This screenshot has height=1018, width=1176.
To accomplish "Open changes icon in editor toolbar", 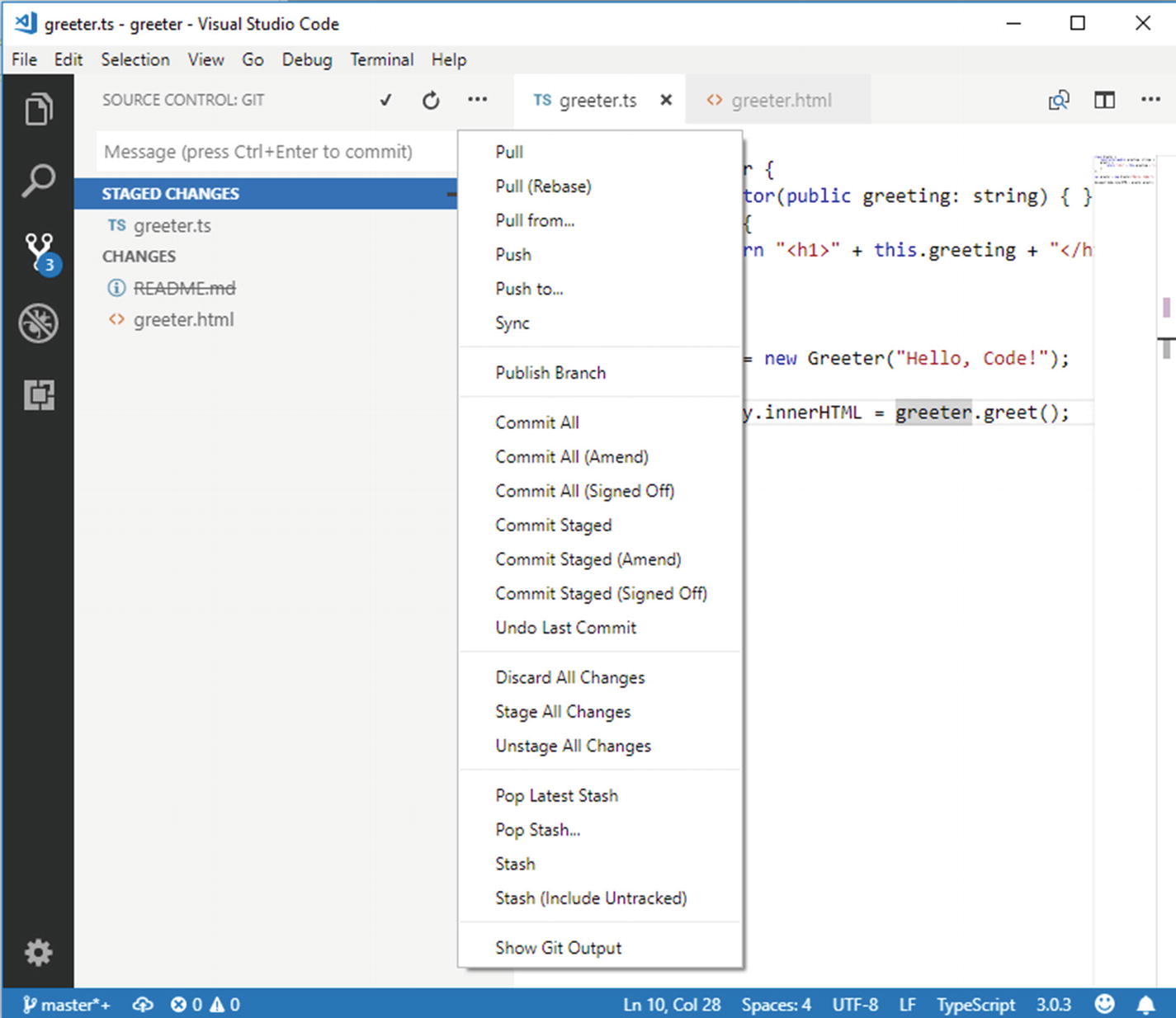I will tap(1059, 101).
